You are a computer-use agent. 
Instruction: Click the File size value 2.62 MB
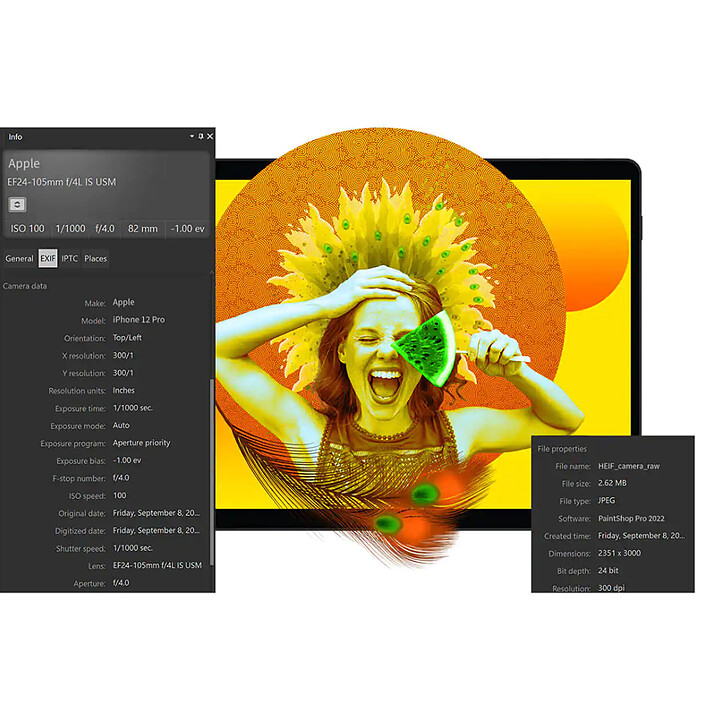[612, 483]
